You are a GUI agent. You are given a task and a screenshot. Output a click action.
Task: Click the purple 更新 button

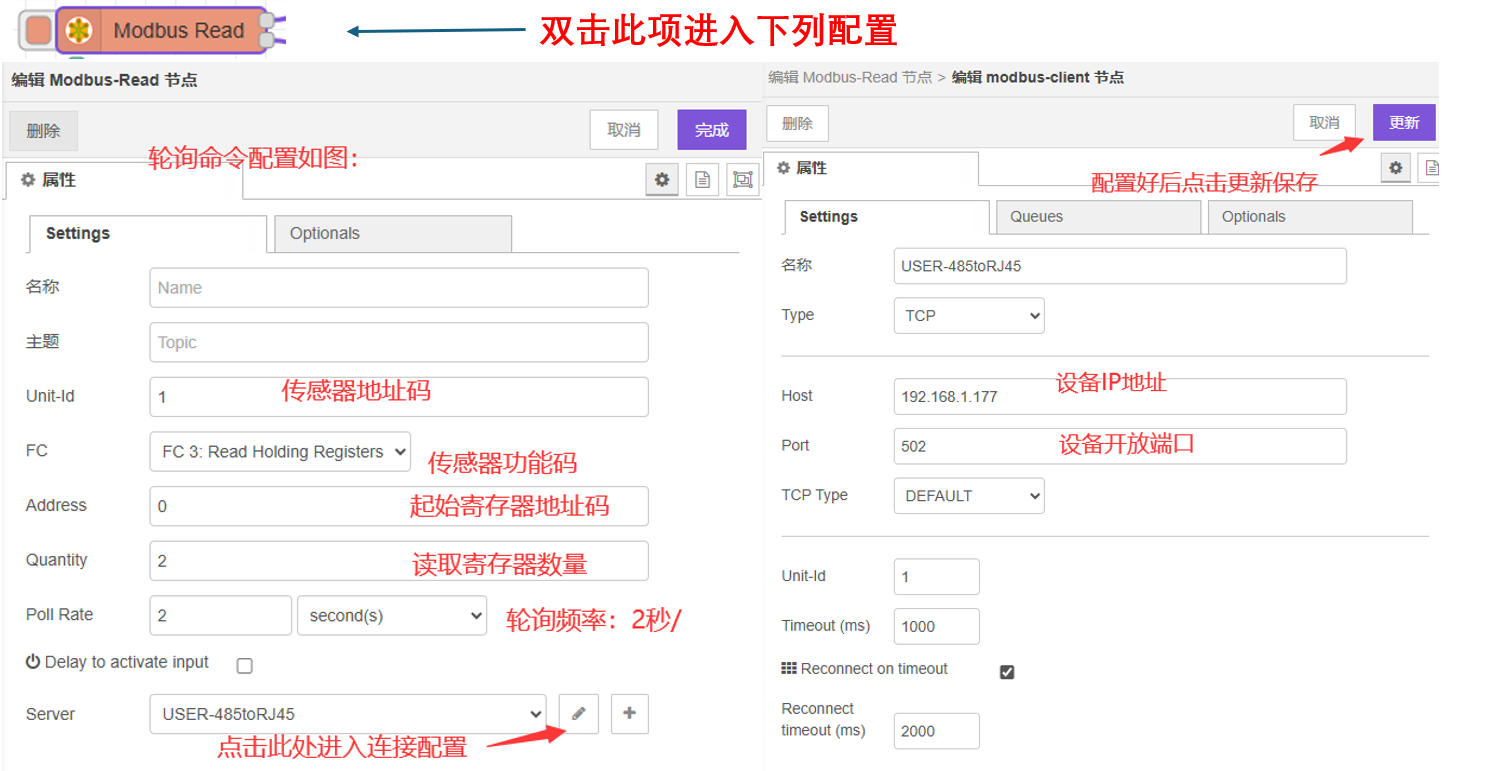[1403, 123]
